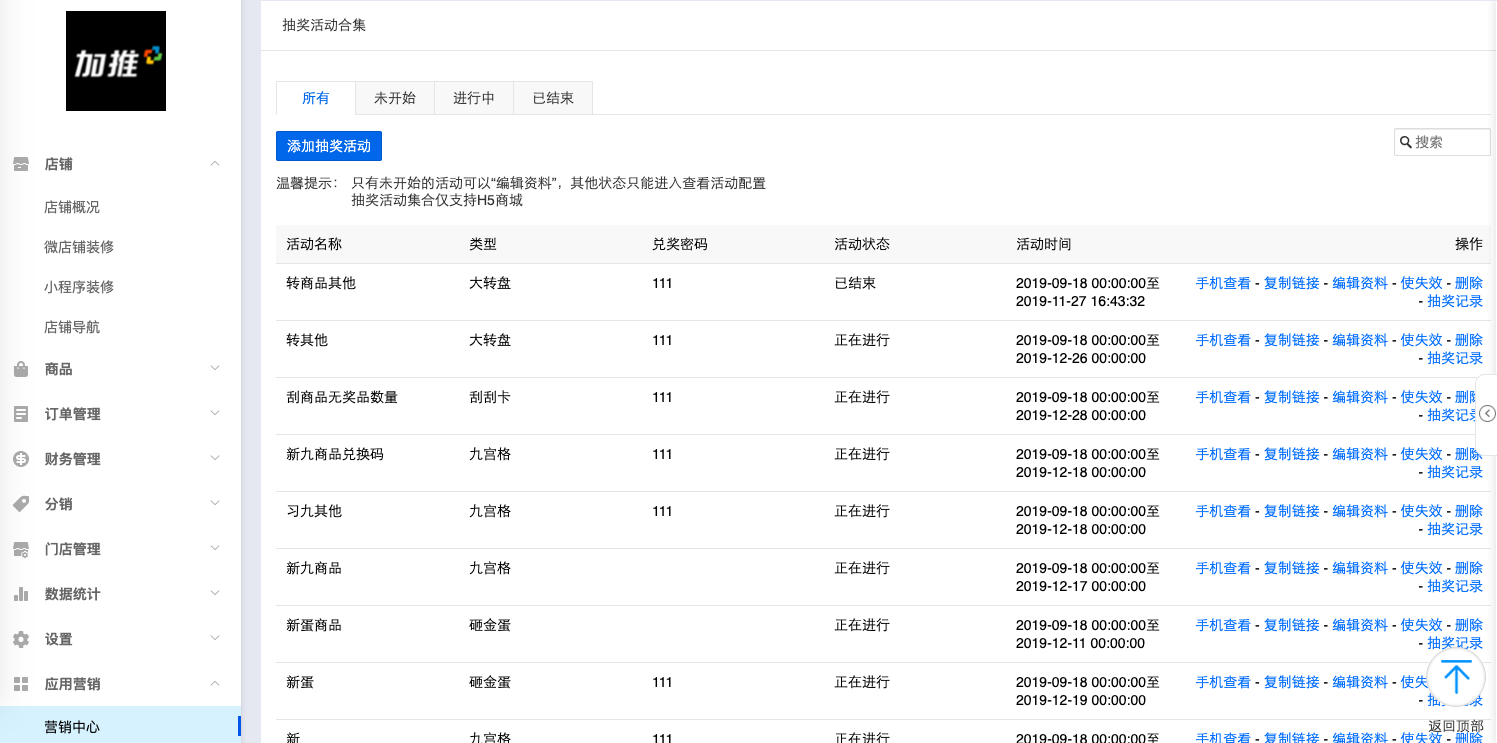Click the 设置 gear icon
This screenshot has width=1497, height=743.
pos(21,639)
